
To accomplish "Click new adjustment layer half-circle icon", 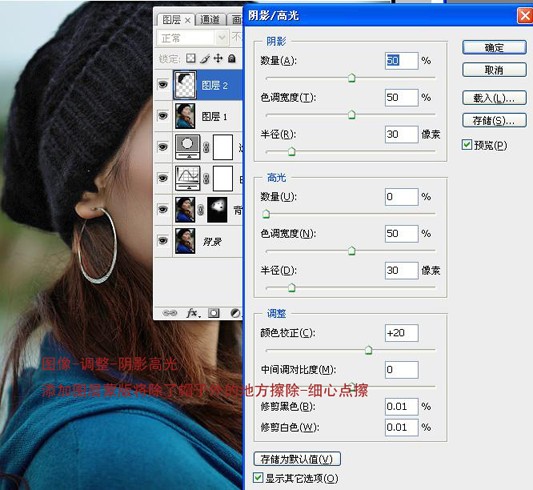I will point(235,313).
